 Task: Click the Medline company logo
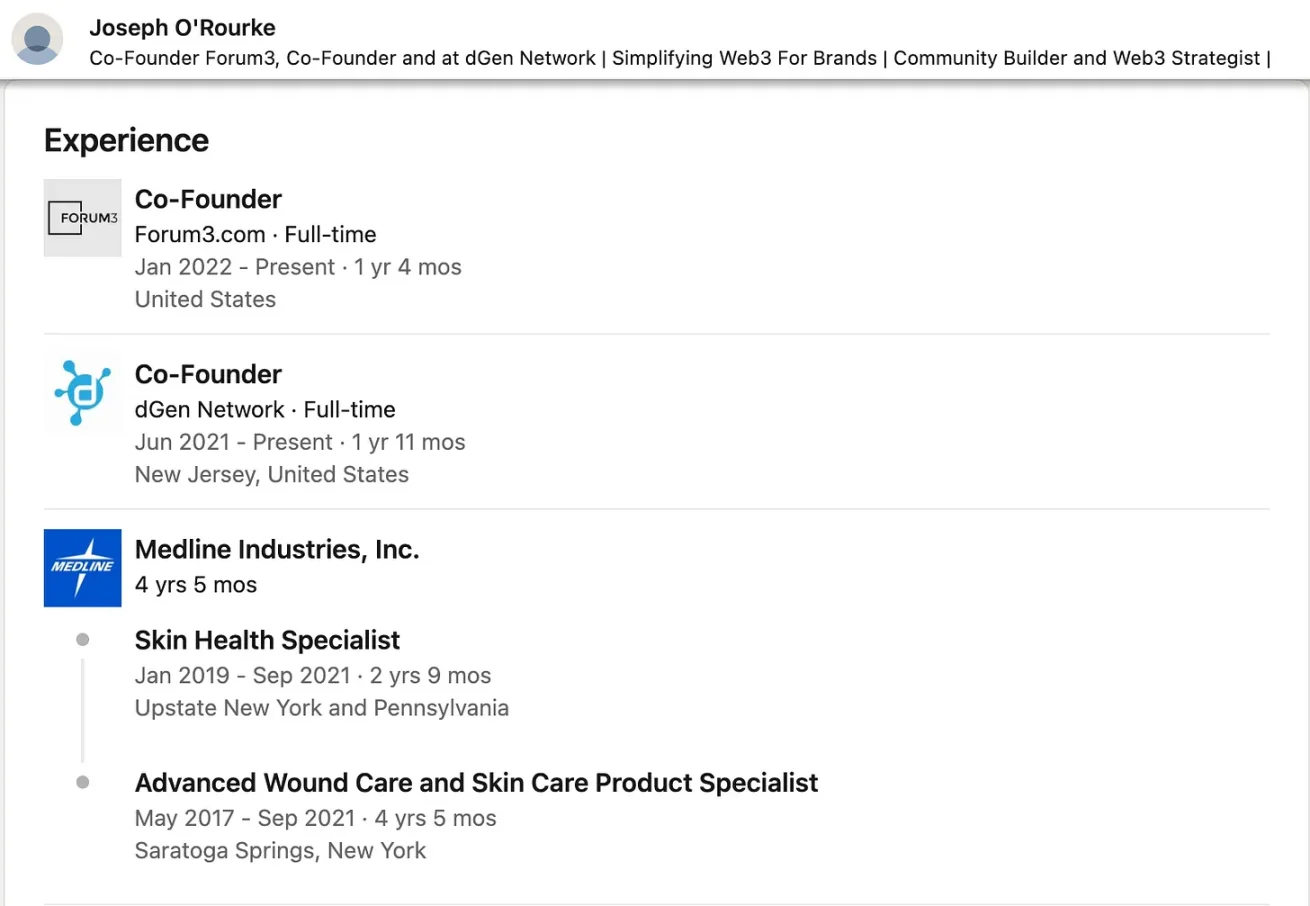82,568
